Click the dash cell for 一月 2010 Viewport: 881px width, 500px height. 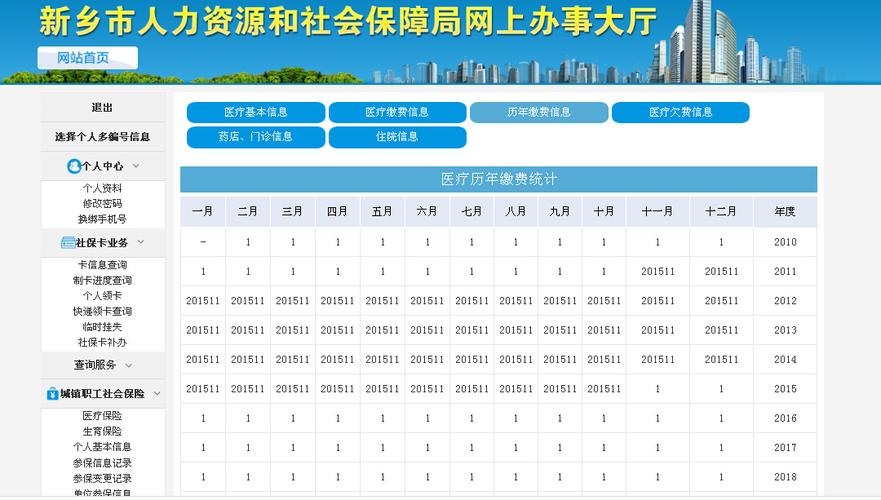pyautogui.click(x=203, y=242)
